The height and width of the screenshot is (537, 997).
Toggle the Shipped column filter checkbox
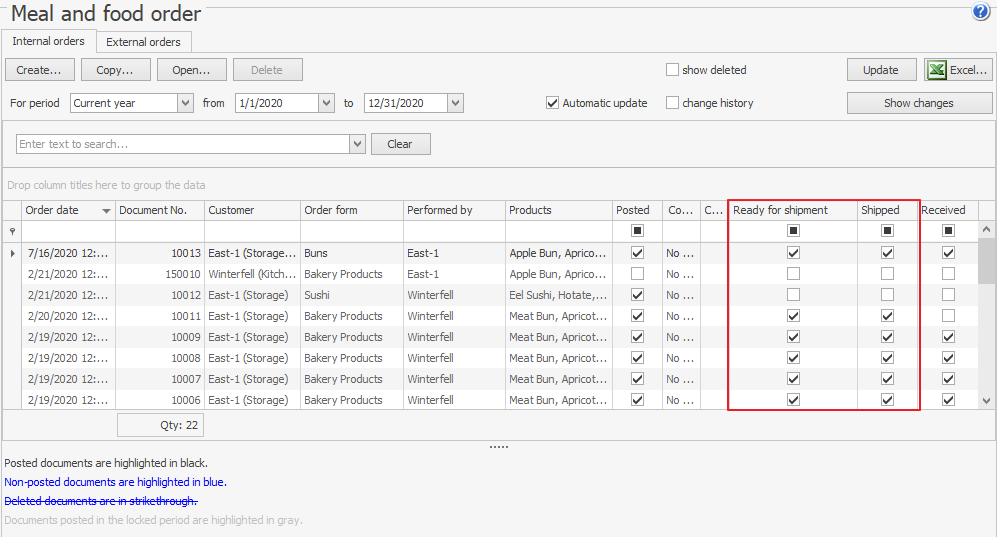pyautogui.click(x=887, y=231)
